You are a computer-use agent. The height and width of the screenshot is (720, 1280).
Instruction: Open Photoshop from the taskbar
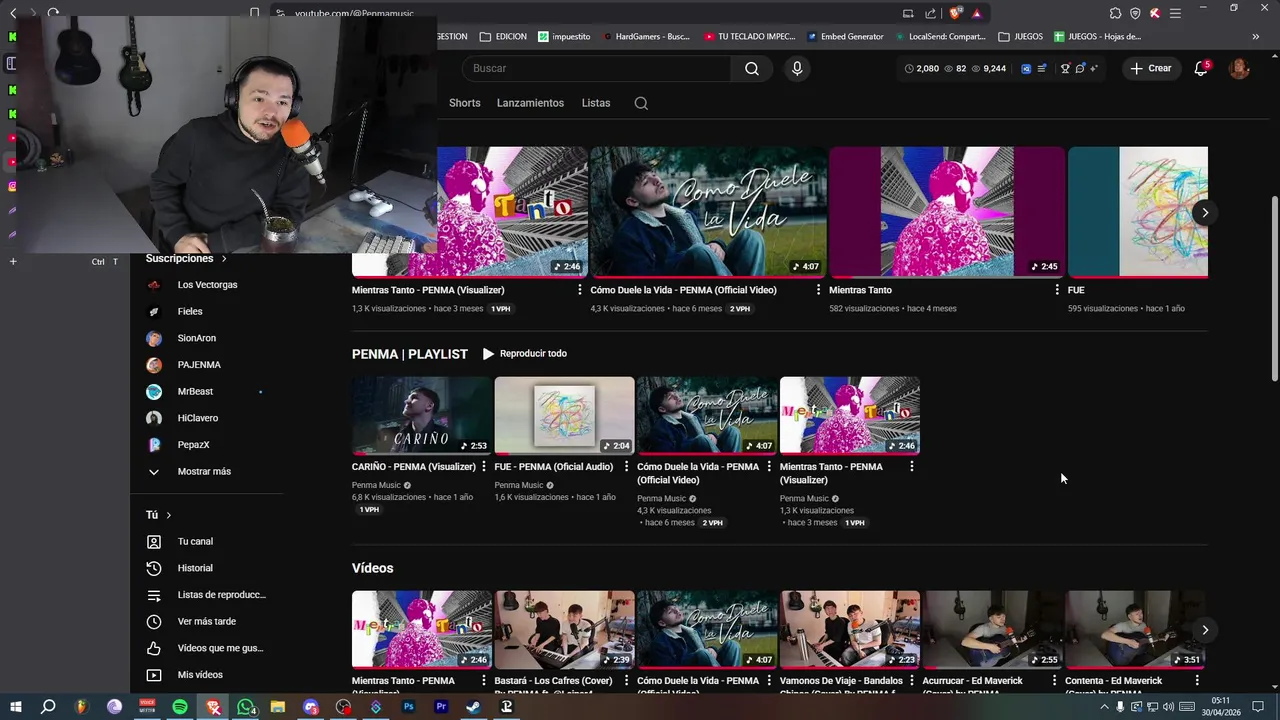408,707
